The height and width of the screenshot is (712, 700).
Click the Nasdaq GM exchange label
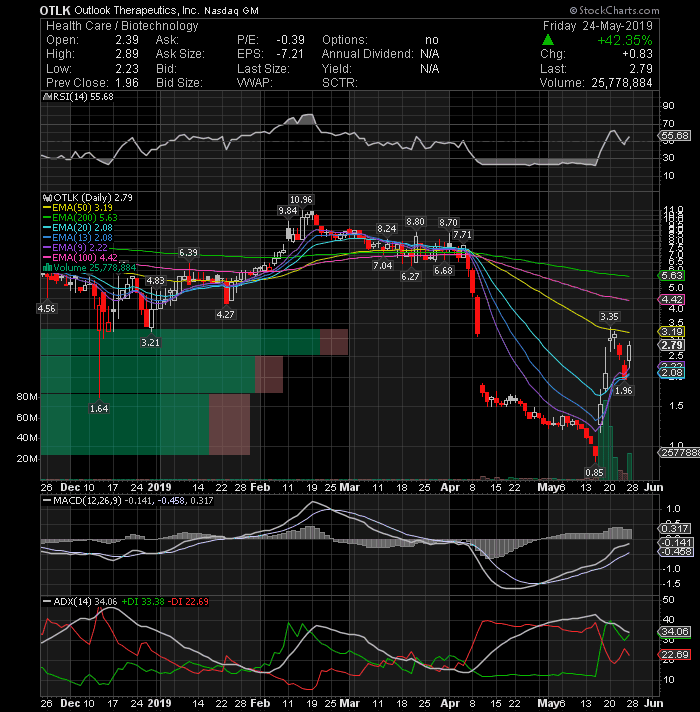pos(232,11)
